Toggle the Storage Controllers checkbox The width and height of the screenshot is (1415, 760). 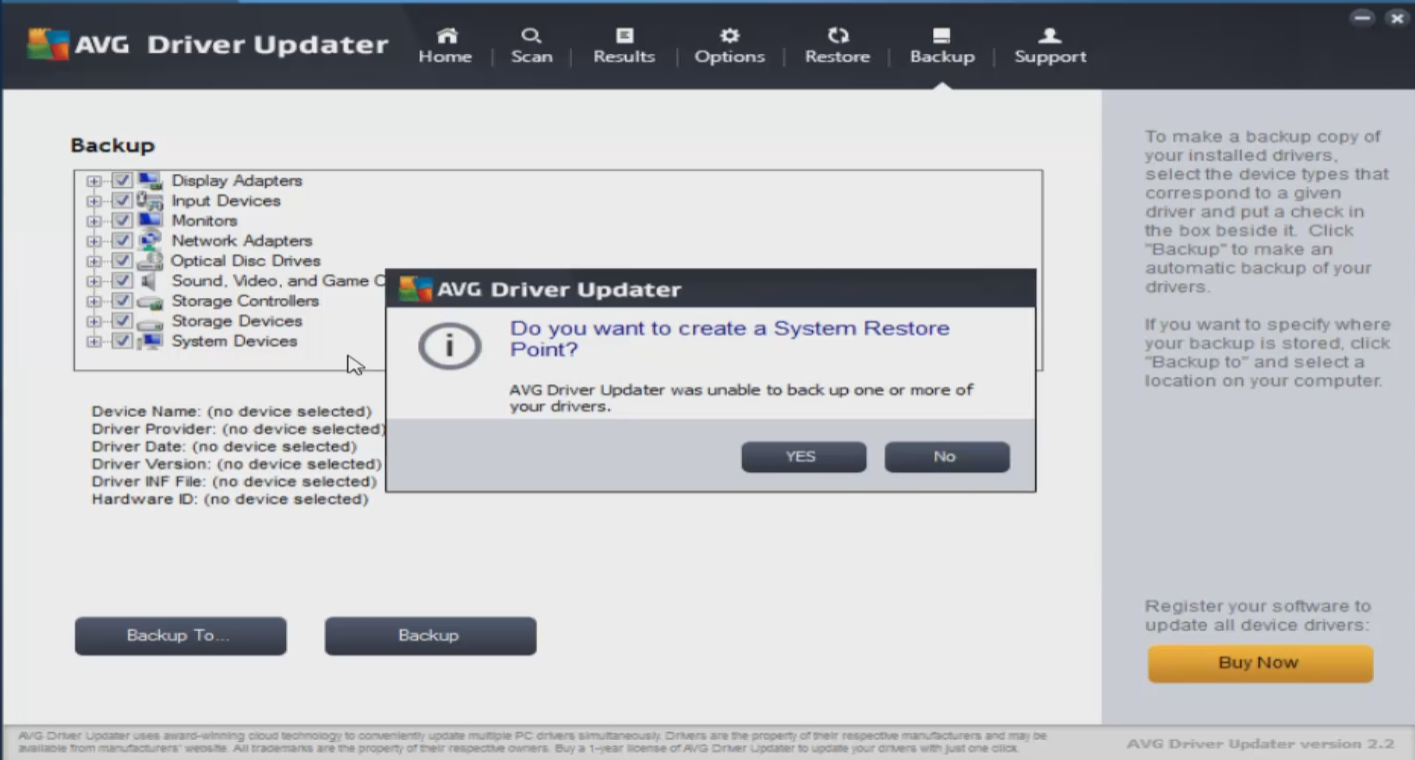(x=122, y=301)
